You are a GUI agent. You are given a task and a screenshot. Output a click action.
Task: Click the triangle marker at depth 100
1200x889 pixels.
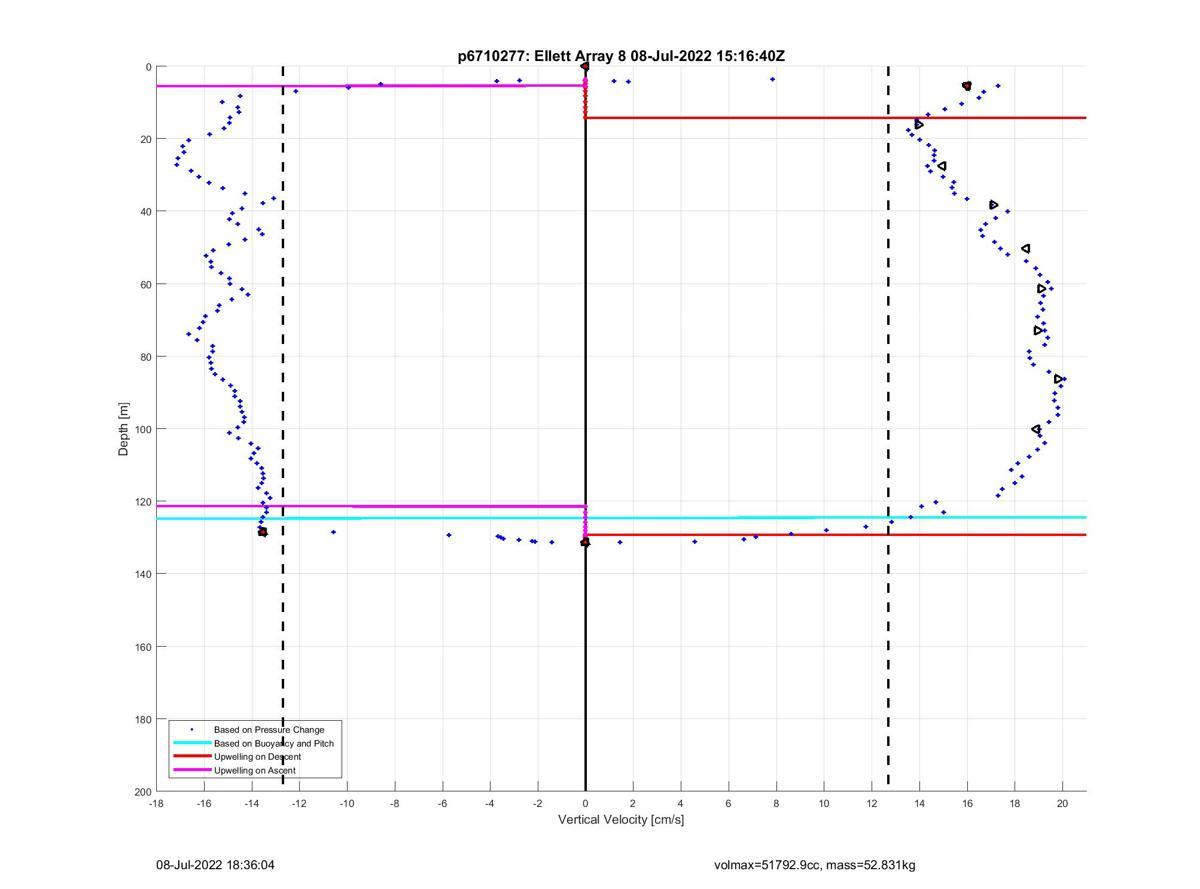tap(1036, 430)
